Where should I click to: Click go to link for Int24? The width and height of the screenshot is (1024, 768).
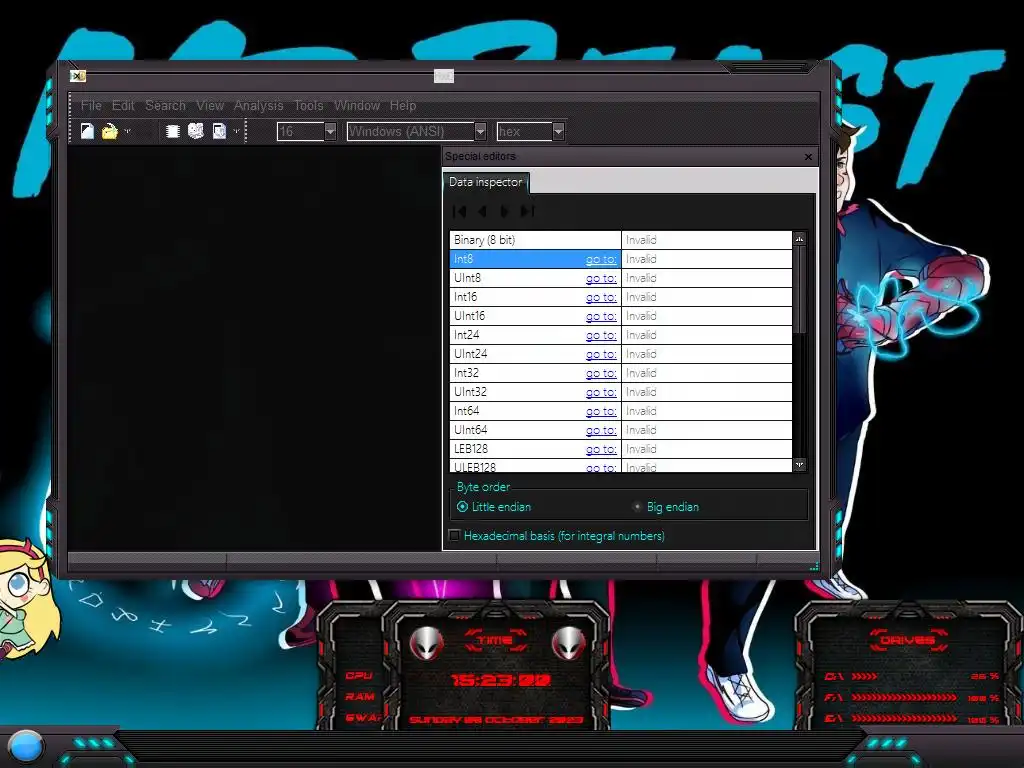coord(601,335)
